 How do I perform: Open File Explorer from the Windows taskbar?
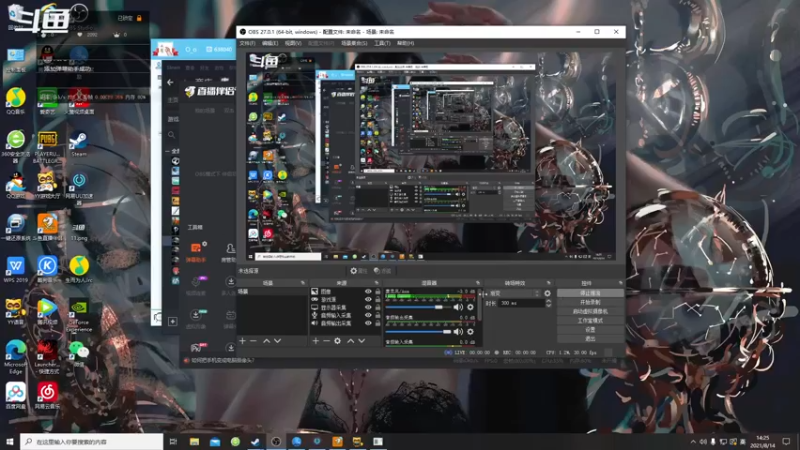pyautogui.click(x=194, y=441)
